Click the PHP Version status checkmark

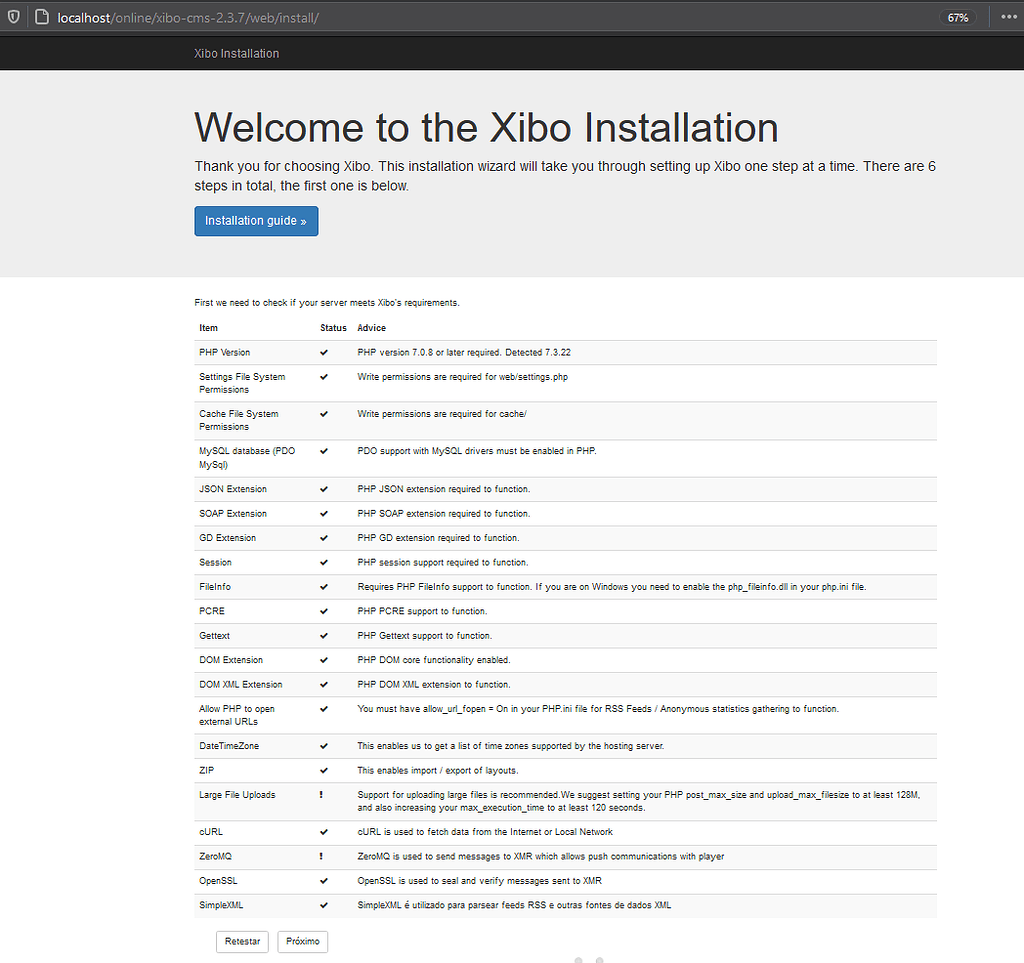[x=324, y=352]
